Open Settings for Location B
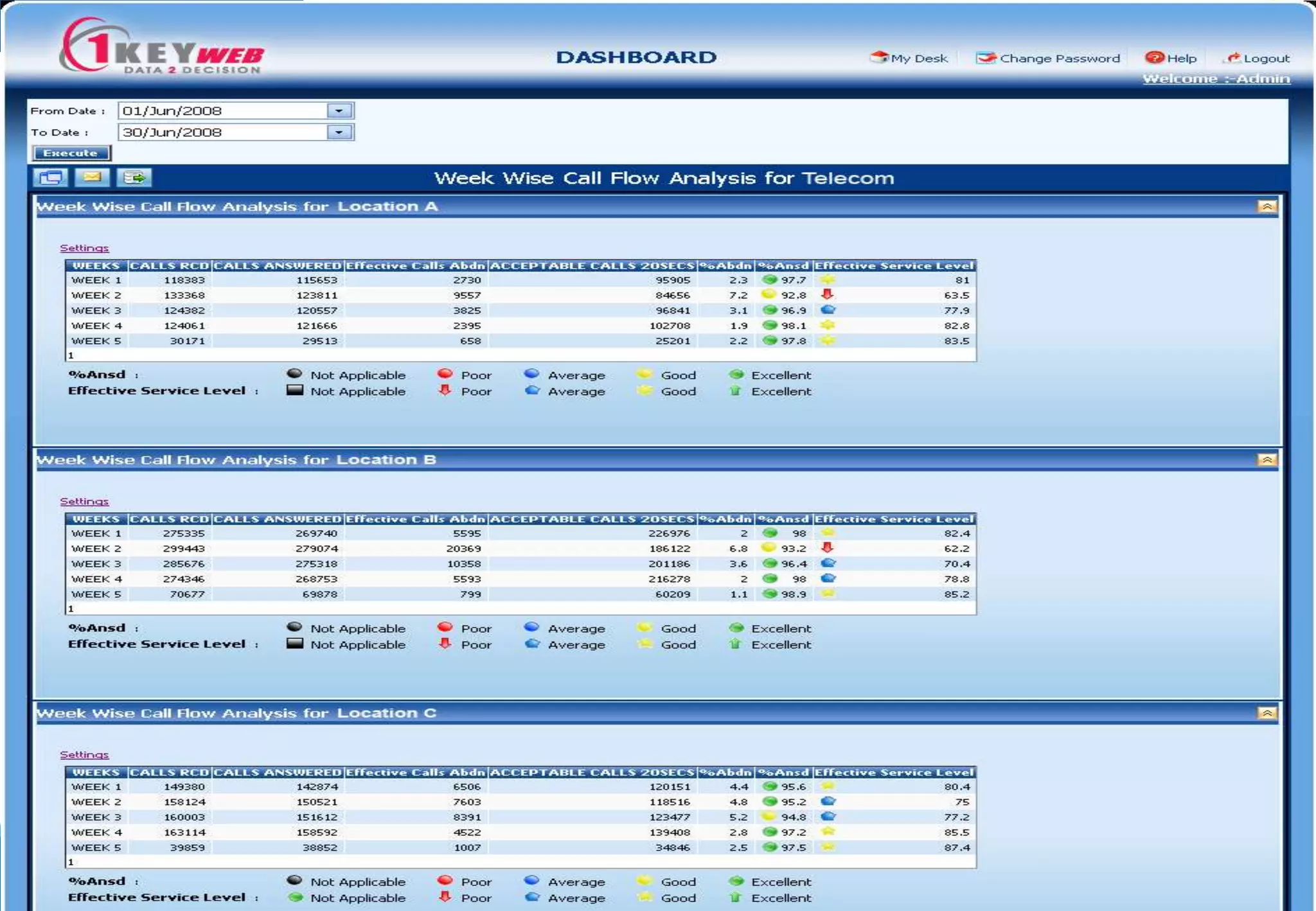Viewport: 1316px width, 911px height. click(84, 501)
